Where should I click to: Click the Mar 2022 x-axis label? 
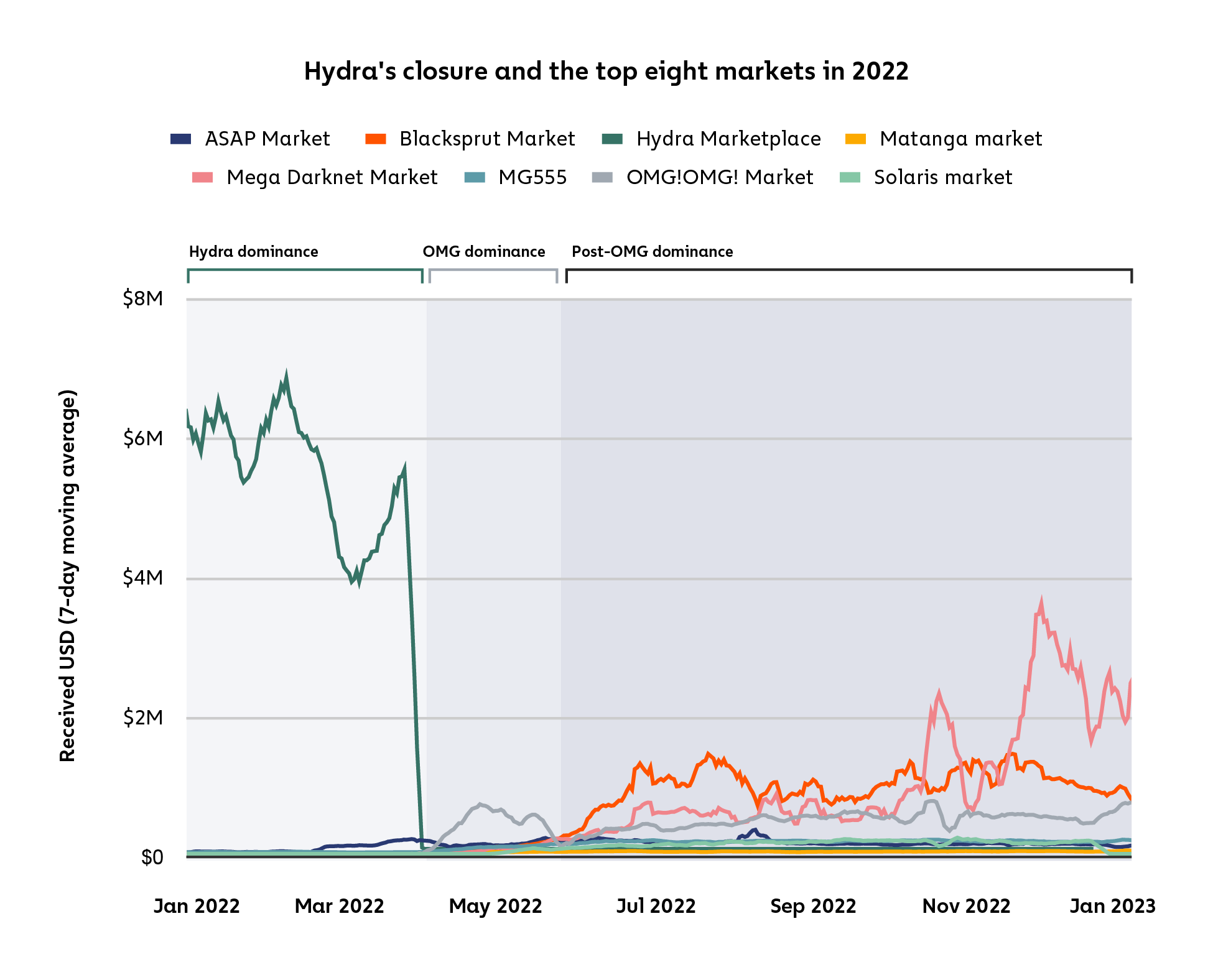tap(339, 906)
